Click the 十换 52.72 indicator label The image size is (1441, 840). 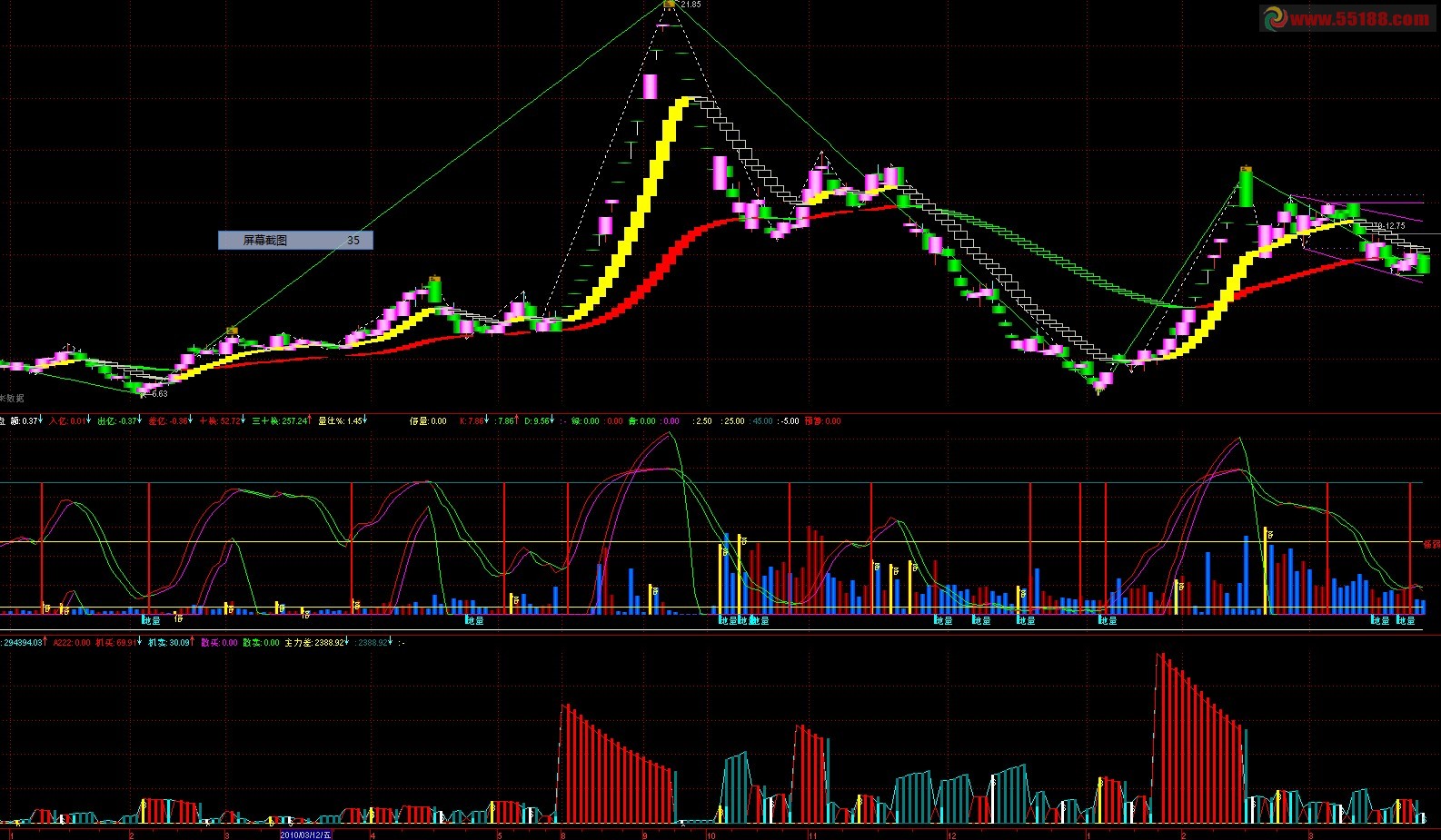click(x=219, y=421)
